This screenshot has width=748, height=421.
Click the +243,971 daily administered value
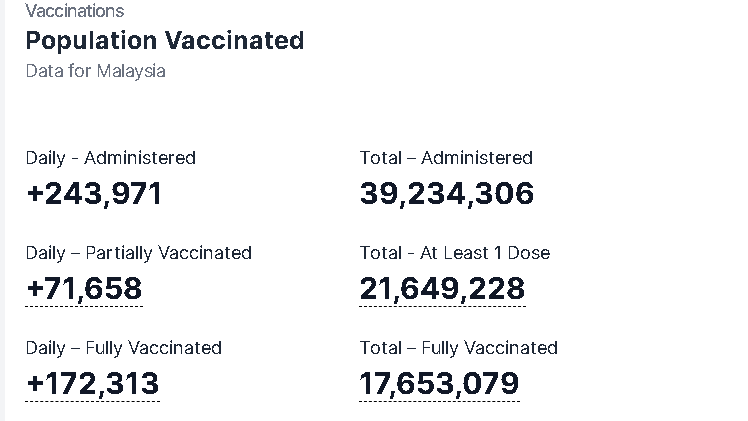tap(94, 193)
